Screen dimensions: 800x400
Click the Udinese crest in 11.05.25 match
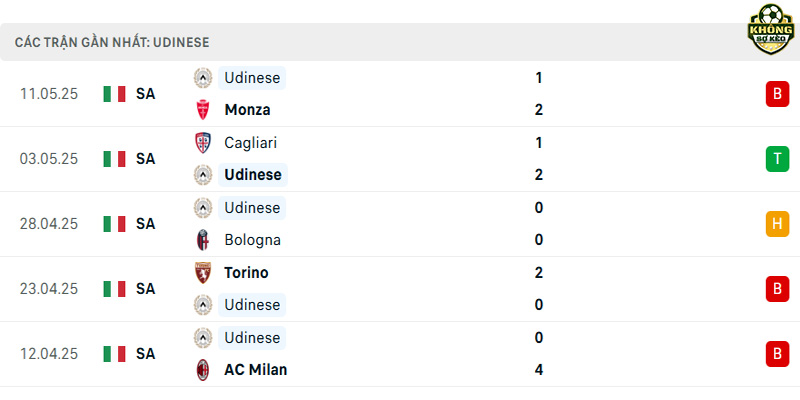(x=203, y=78)
